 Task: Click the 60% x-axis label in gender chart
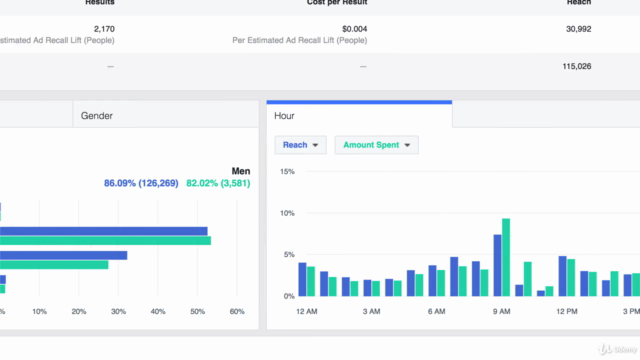(x=237, y=311)
